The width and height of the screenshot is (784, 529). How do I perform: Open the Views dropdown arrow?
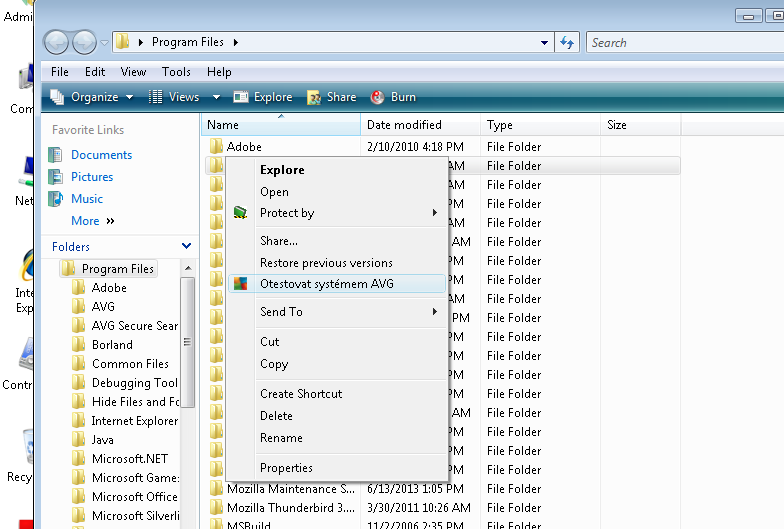point(216,97)
